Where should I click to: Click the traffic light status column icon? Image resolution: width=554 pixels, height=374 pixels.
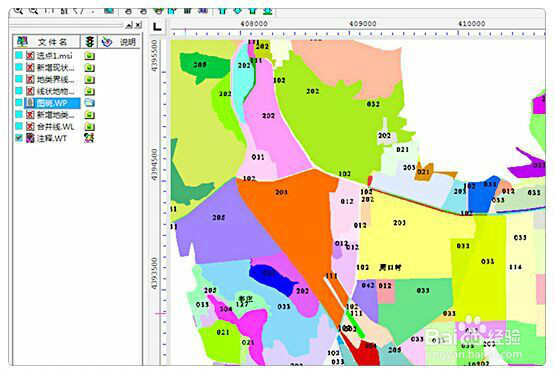pyautogui.click(x=90, y=42)
